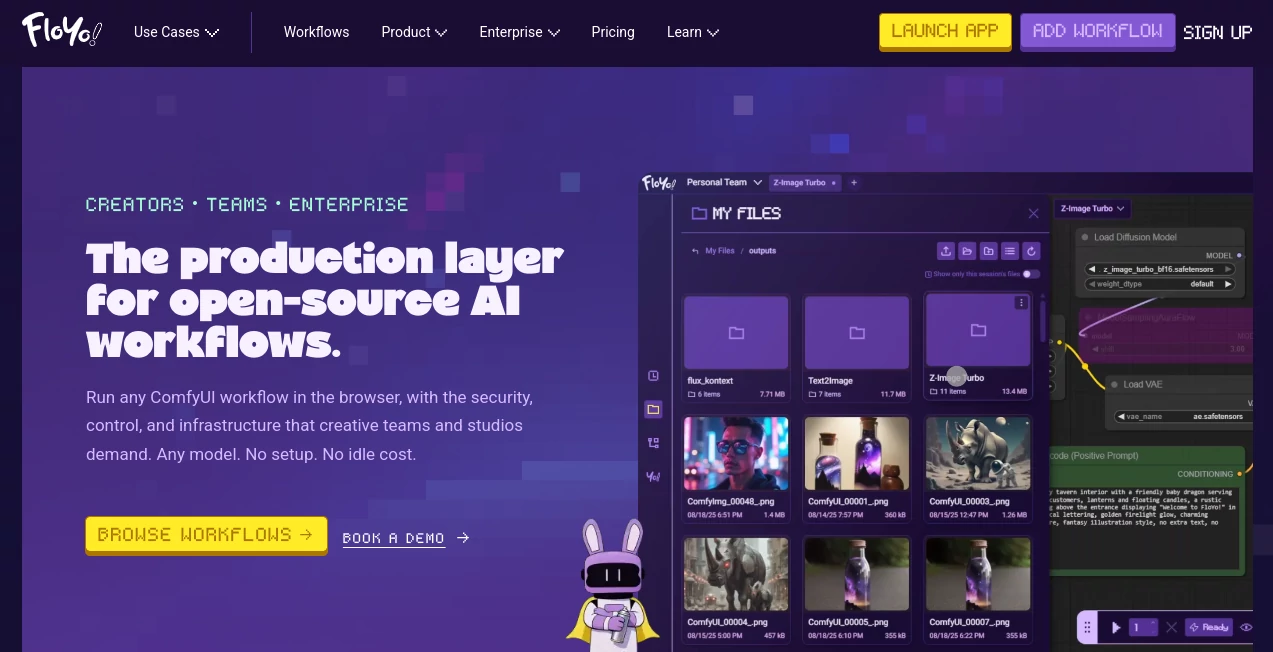This screenshot has width=1273, height=652.
Task: Click the batch count field showing 1
Action: (x=1143, y=628)
